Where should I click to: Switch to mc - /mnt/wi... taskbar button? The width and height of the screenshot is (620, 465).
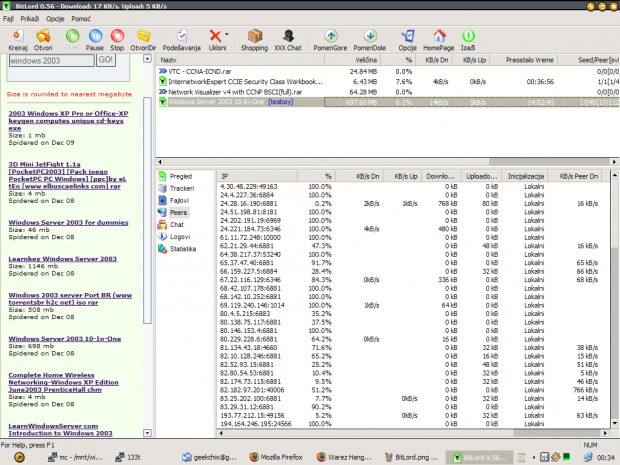[75, 457]
